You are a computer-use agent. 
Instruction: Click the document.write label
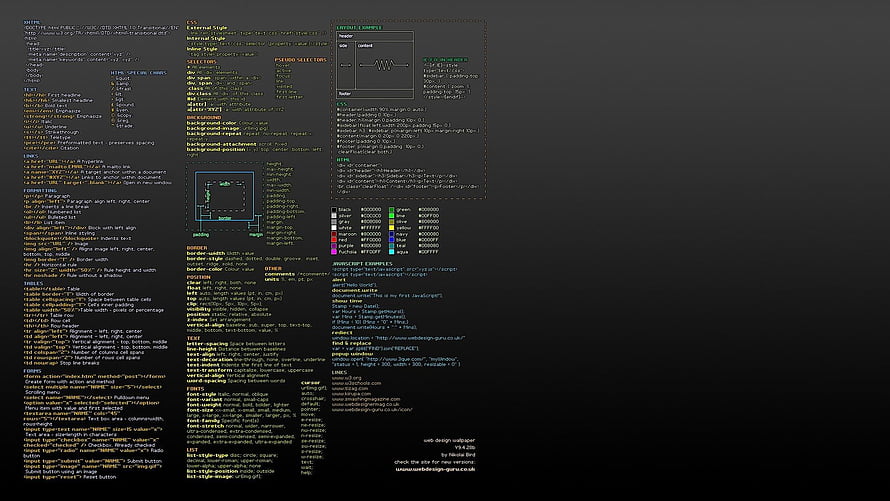click(354, 290)
